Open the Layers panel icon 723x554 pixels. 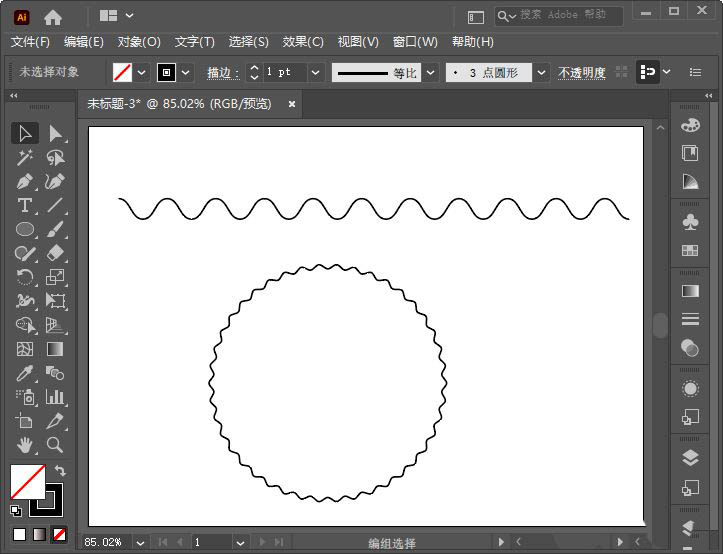click(x=690, y=458)
